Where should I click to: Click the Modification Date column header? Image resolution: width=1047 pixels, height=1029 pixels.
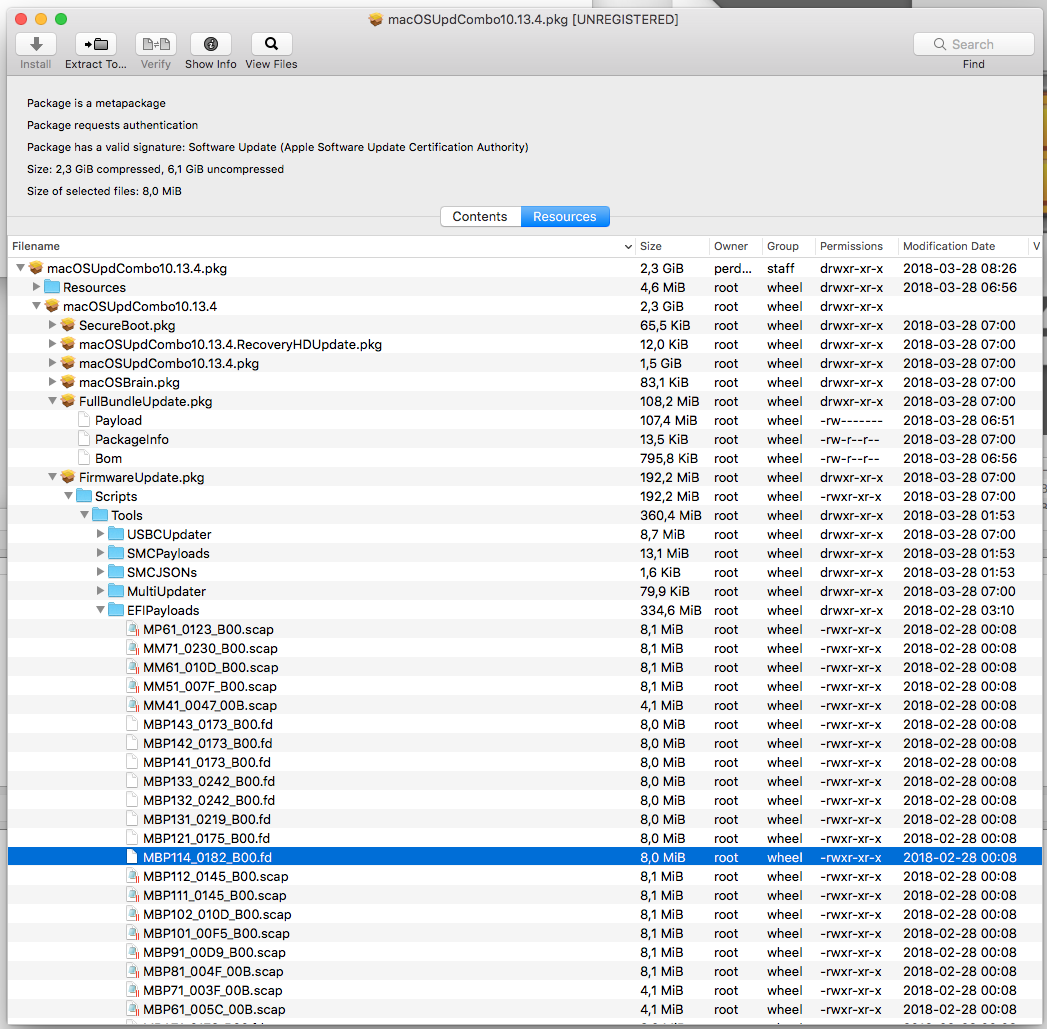coord(949,246)
